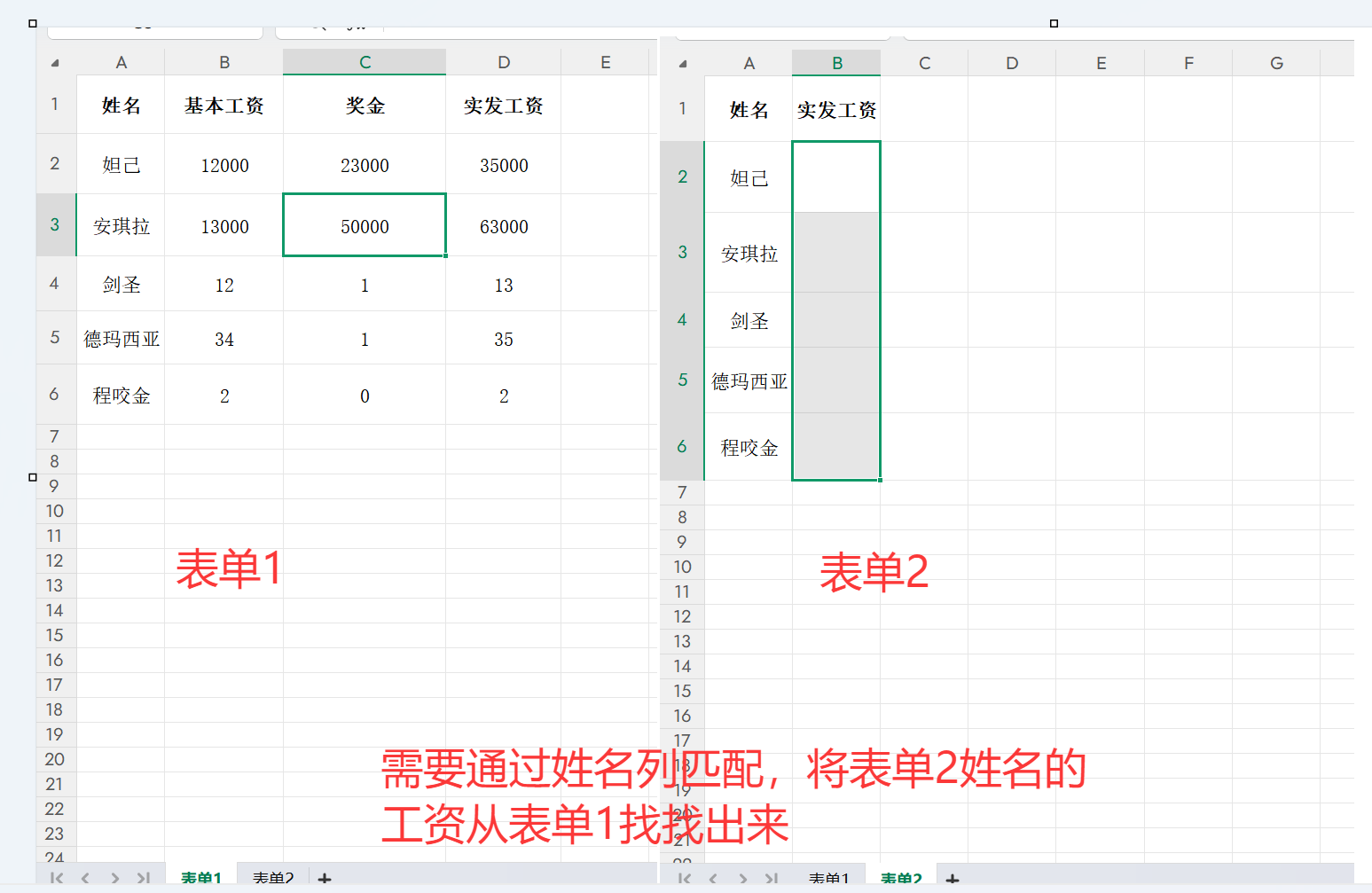Select the cell with value 13 in 剑圣 row
This screenshot has height=893, width=1372.
(x=504, y=285)
